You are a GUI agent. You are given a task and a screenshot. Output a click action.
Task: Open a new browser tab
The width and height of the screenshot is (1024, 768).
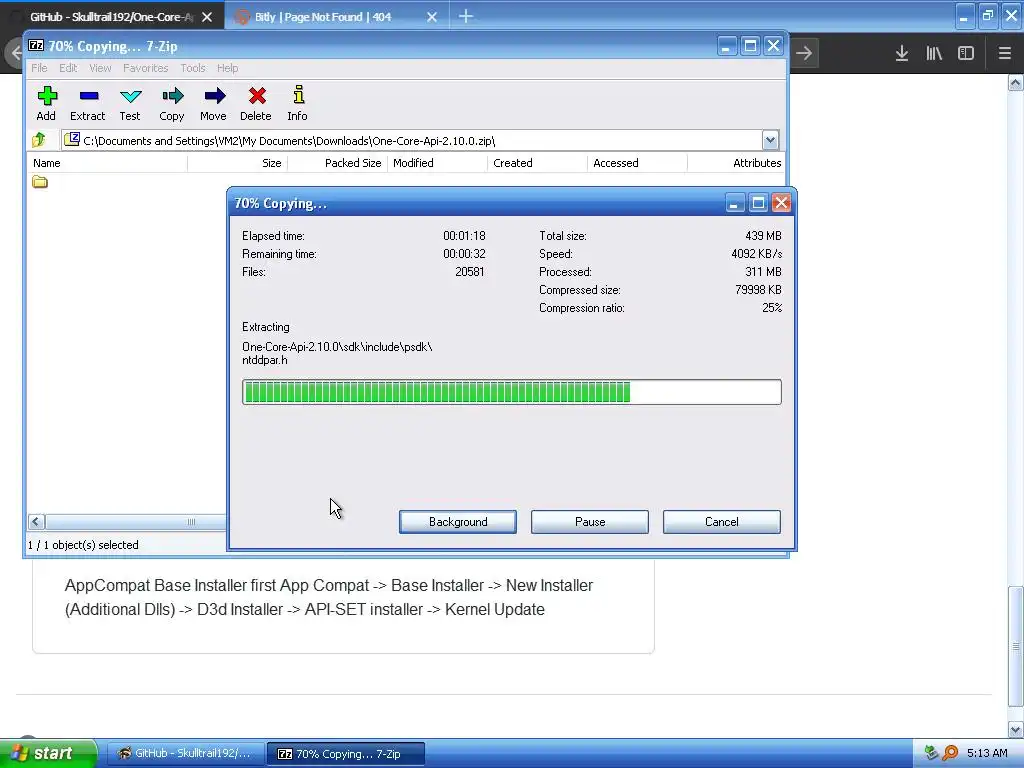[466, 16]
